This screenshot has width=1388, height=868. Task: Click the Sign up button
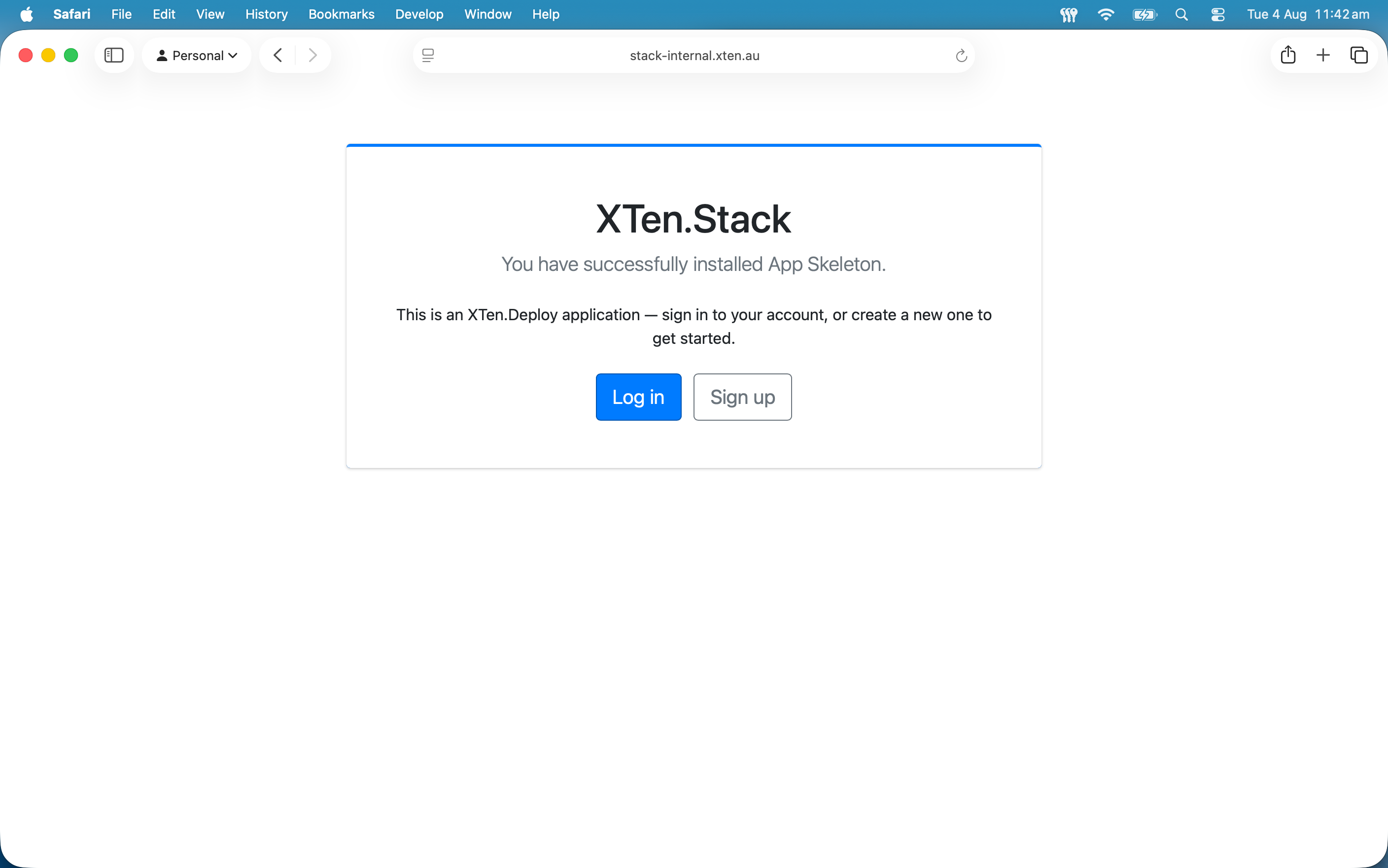tap(742, 397)
